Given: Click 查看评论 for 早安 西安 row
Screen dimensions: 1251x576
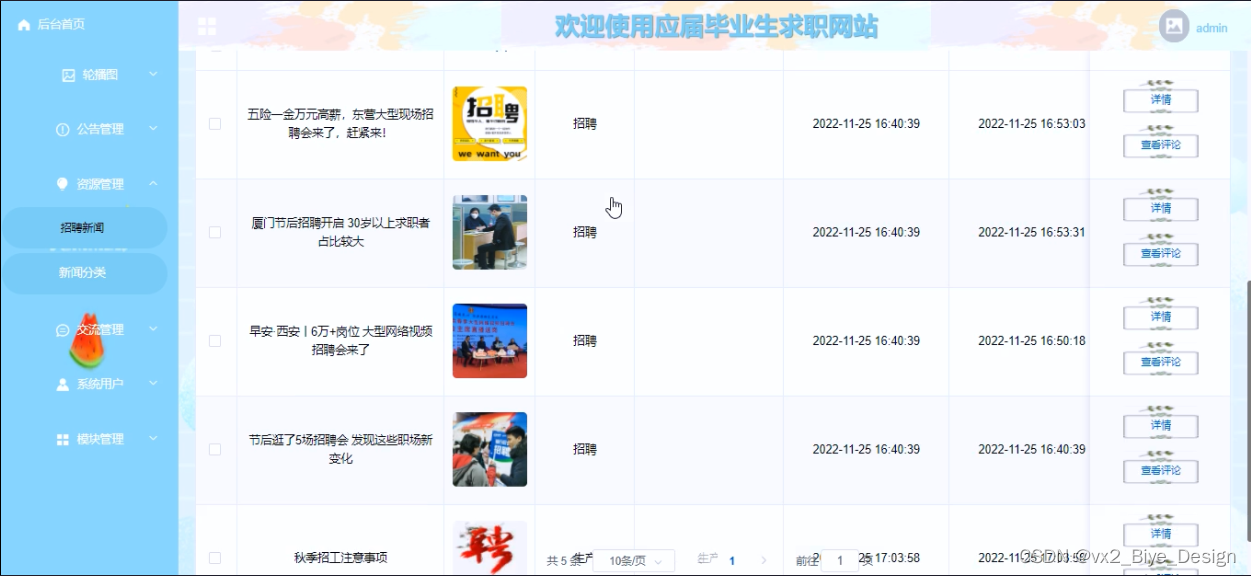Looking at the screenshot, I should [x=1160, y=362].
